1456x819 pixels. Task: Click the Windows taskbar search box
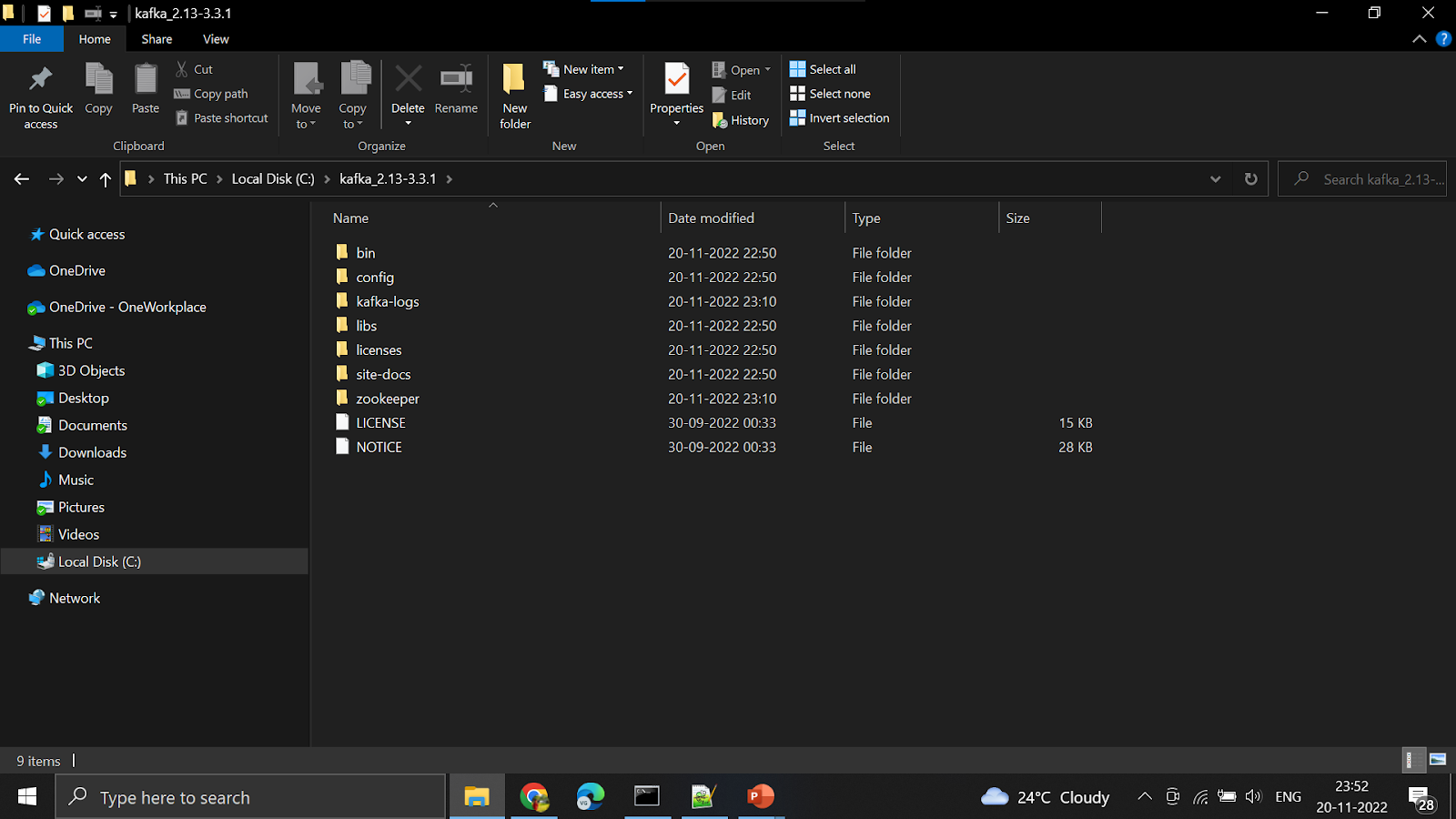click(250, 797)
